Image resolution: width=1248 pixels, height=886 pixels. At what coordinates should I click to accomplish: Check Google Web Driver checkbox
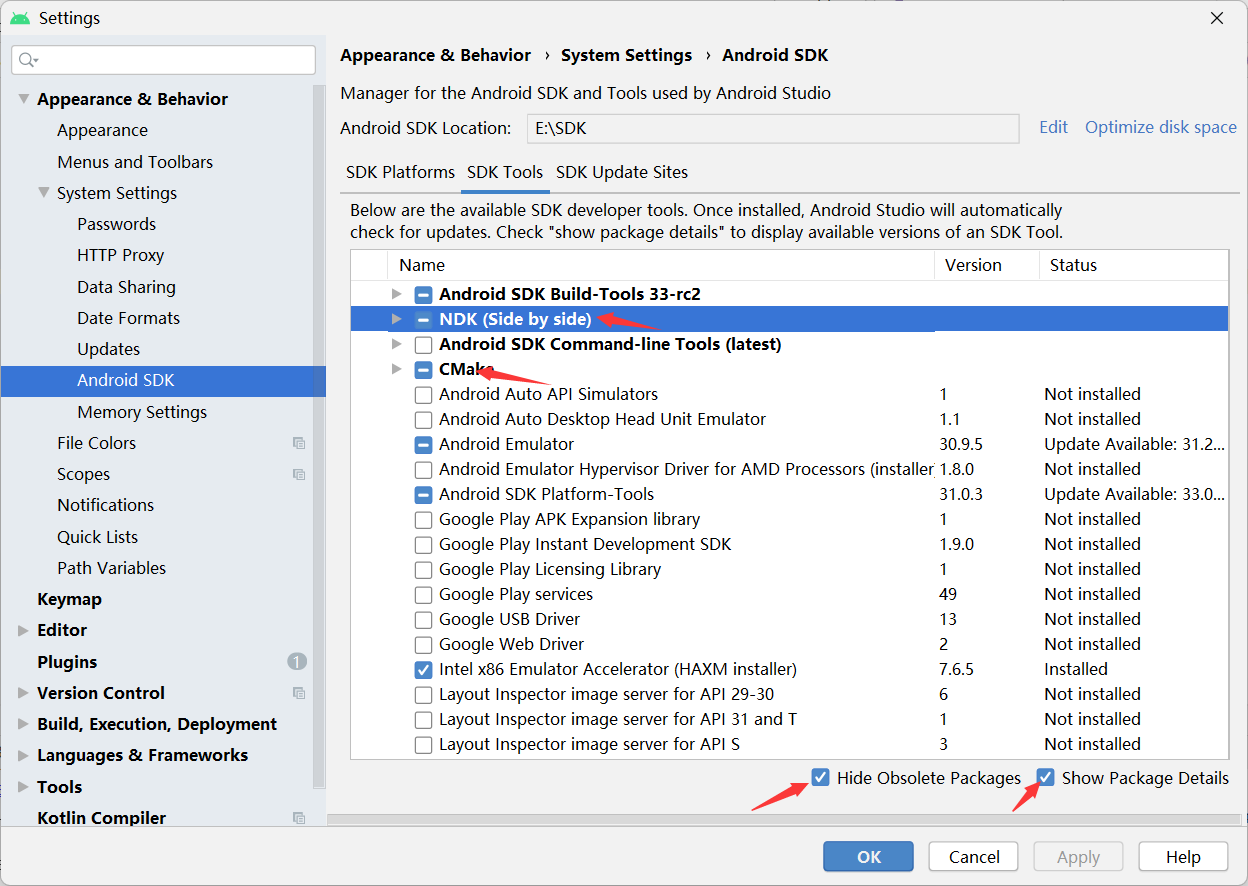click(423, 644)
